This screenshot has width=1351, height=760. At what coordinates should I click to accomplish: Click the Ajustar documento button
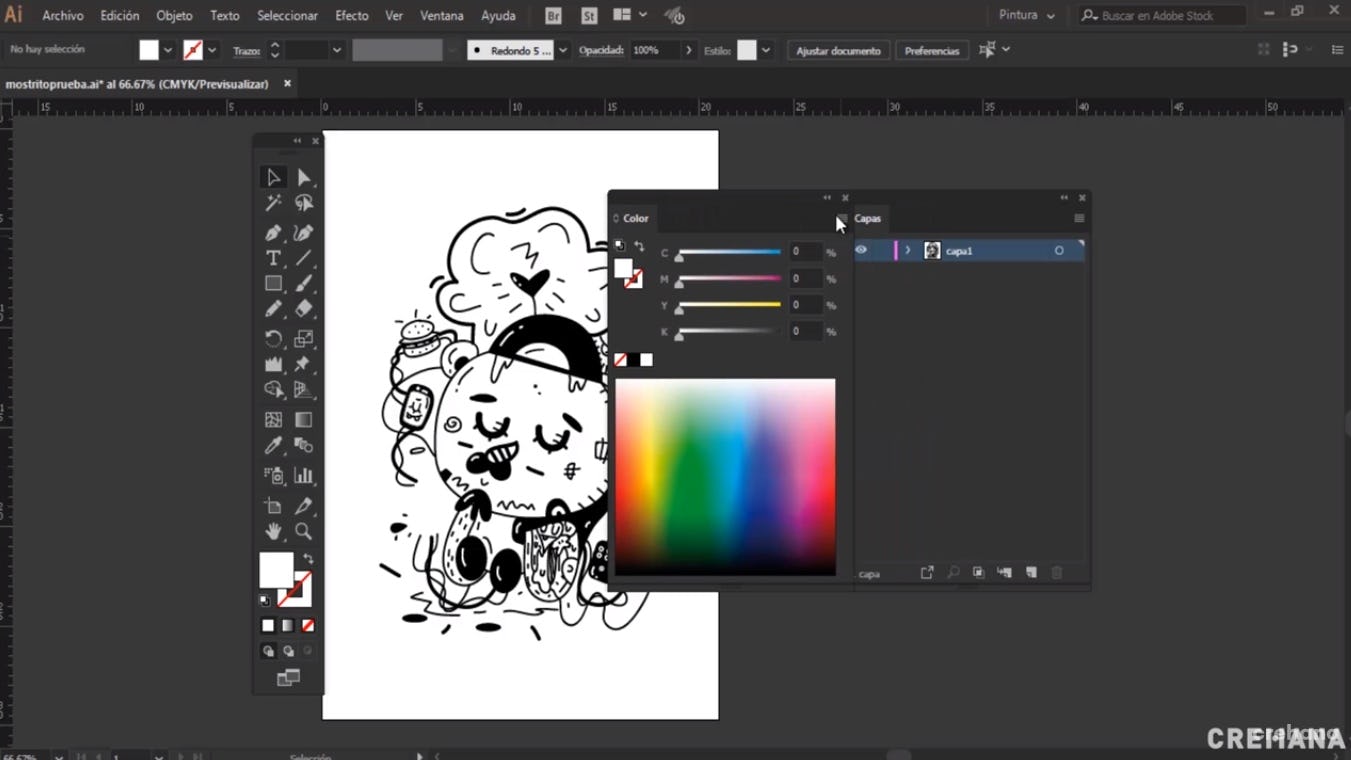pos(838,50)
